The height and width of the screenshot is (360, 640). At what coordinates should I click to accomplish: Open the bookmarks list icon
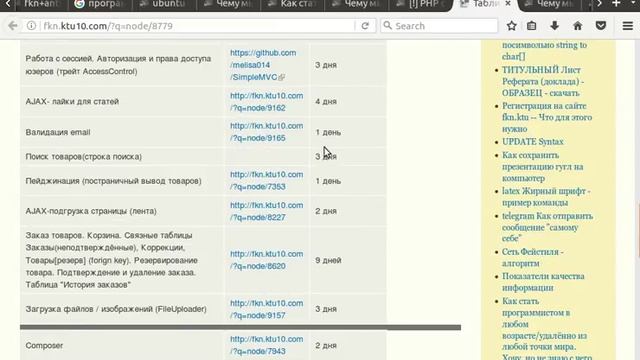tap(531, 26)
